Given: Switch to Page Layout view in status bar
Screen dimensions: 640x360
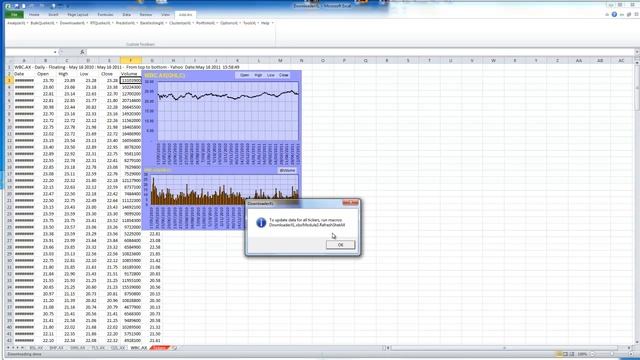Looking at the screenshot, I should coord(565,354).
